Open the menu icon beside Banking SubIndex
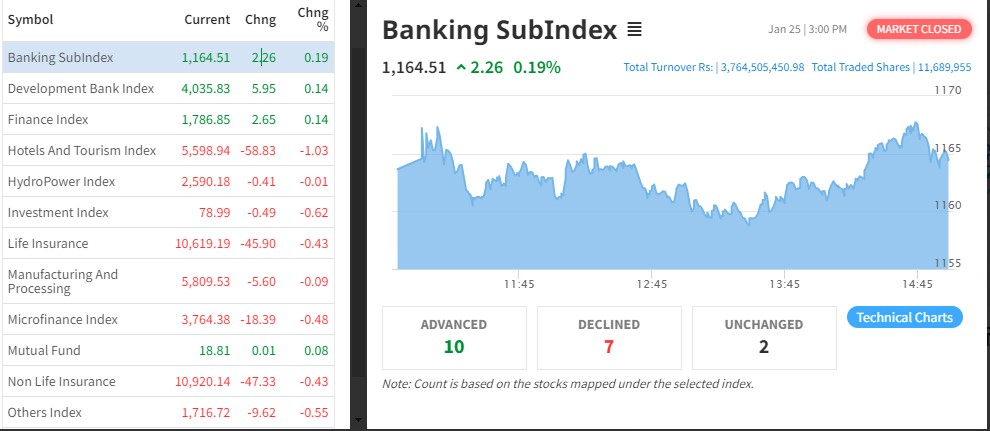990x431 pixels. (634, 30)
